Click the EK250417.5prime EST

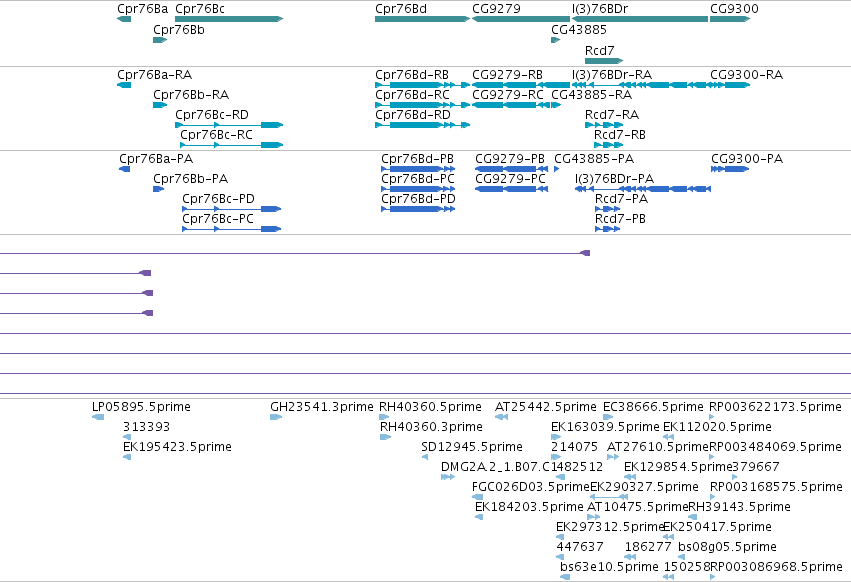[x=668, y=537]
